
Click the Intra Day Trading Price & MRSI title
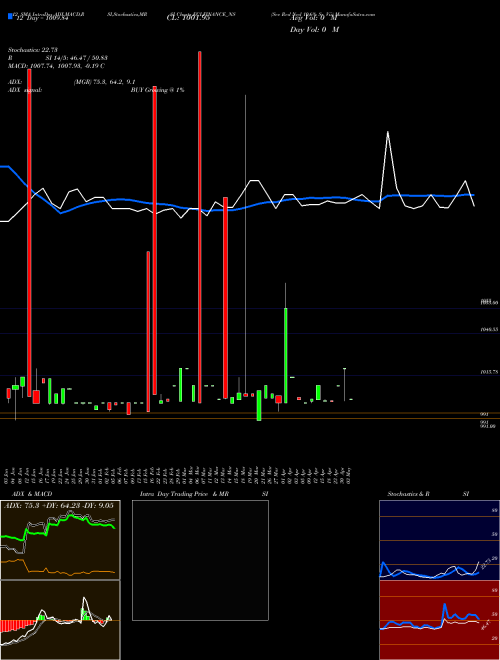pyautogui.click(x=204, y=494)
